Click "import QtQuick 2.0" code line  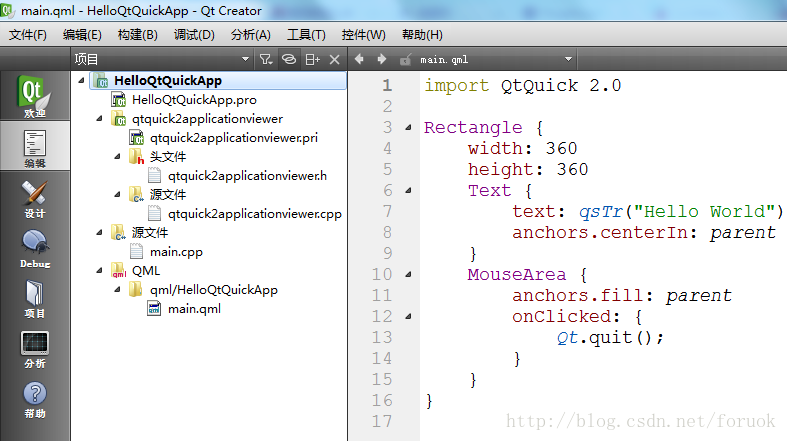(x=522, y=86)
